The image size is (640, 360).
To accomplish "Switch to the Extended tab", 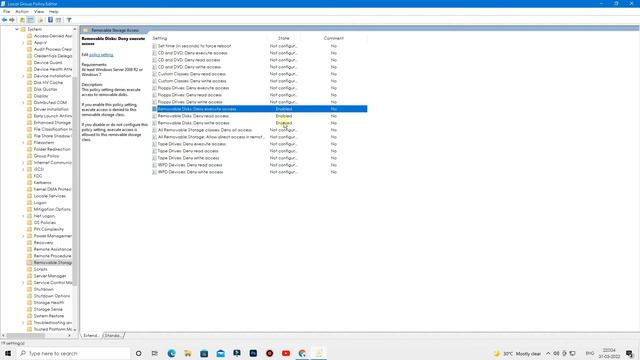I will [91, 336].
